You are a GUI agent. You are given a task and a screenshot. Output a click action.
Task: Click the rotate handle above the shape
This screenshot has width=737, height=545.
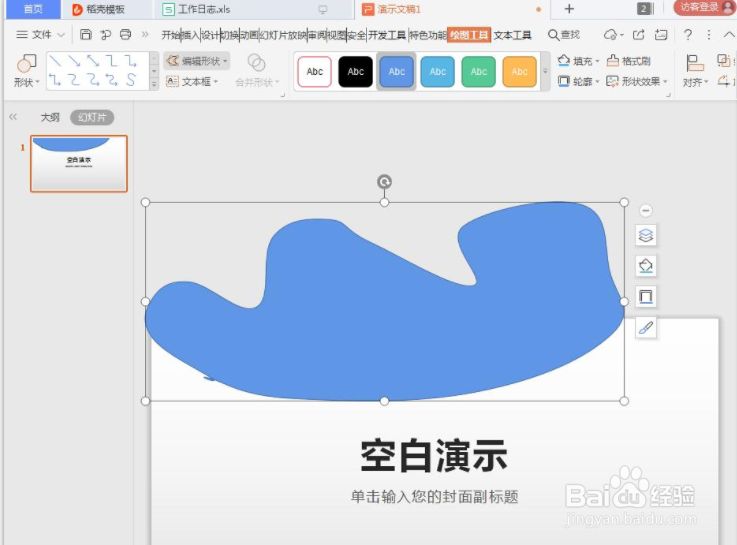pos(384,182)
